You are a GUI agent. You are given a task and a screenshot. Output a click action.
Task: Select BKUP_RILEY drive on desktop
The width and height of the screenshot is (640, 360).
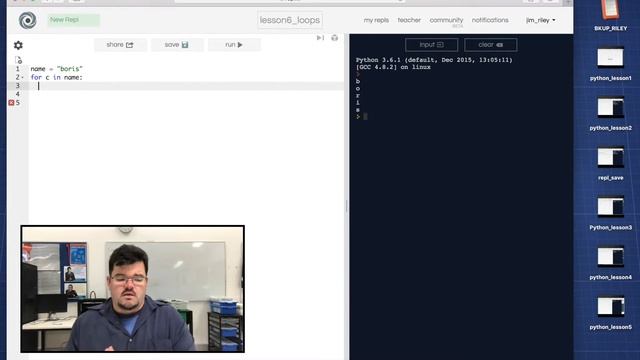611,16
